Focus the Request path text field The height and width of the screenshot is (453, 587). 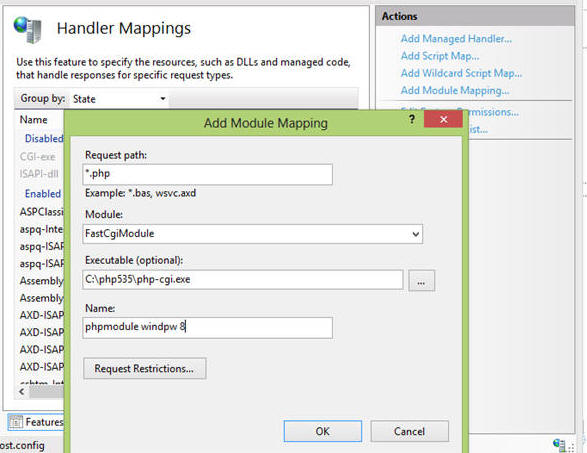(x=207, y=174)
